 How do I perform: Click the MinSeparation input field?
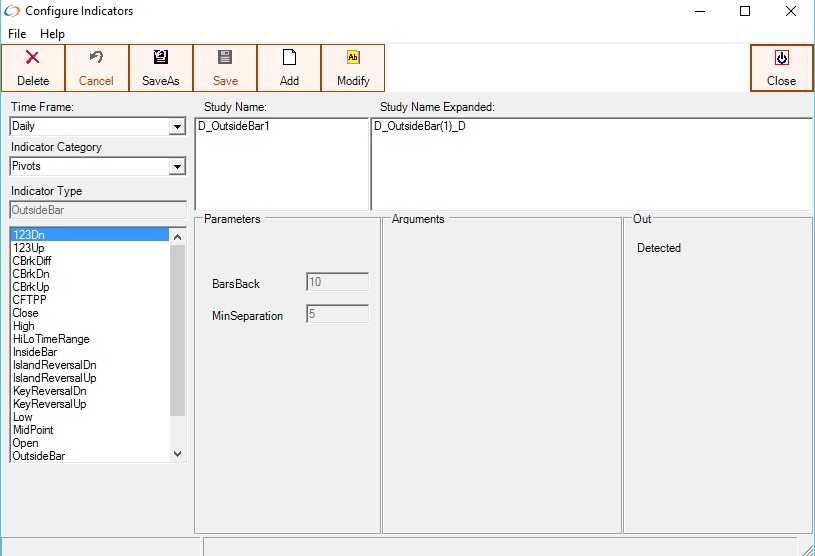337,315
